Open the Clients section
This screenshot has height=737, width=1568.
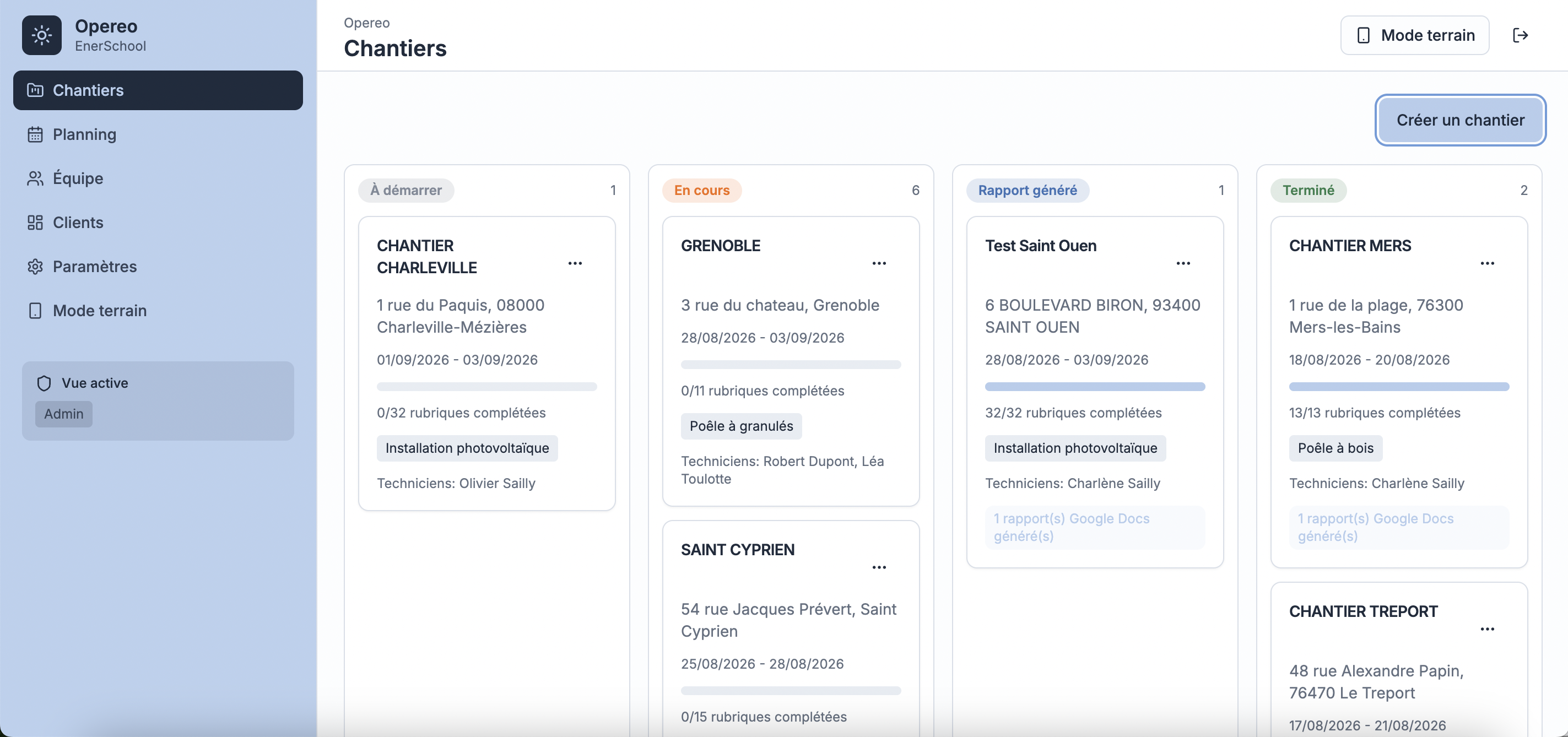pyautogui.click(x=158, y=223)
